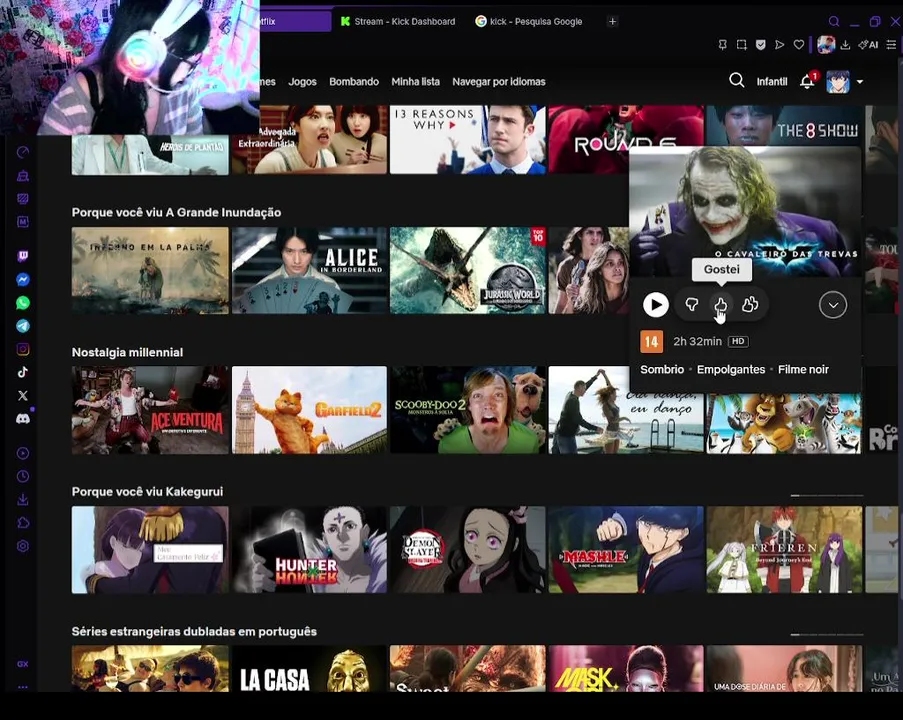Open downloads icon in the sidebar
Screen dimensions: 903x720
coord(22,499)
